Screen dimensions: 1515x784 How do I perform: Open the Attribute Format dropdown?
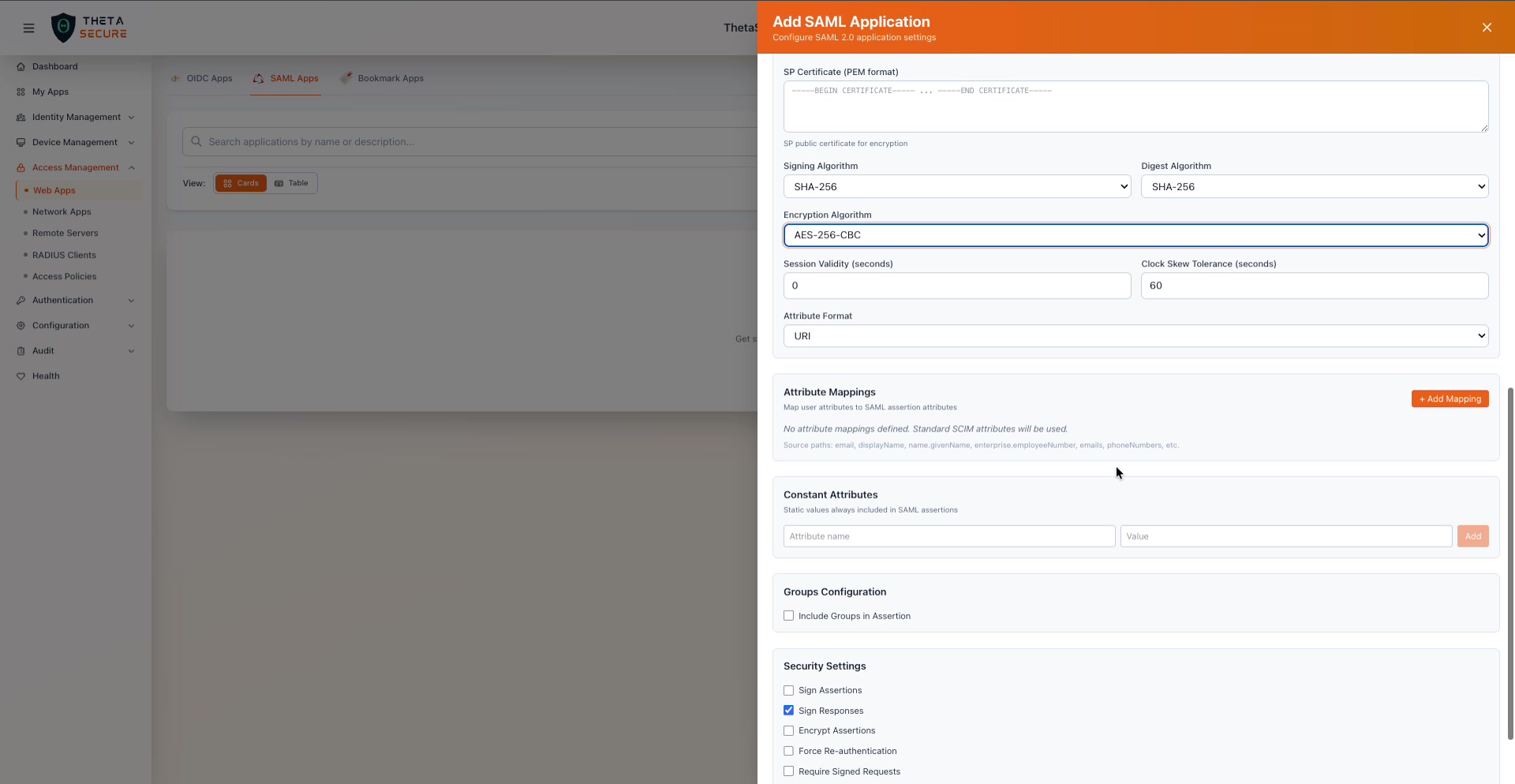[x=1135, y=336]
